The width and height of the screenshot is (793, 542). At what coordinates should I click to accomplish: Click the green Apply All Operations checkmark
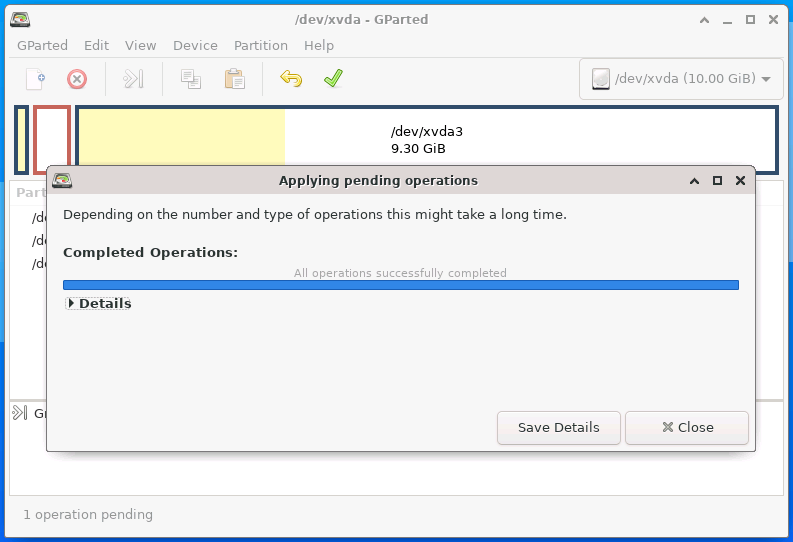(x=333, y=78)
